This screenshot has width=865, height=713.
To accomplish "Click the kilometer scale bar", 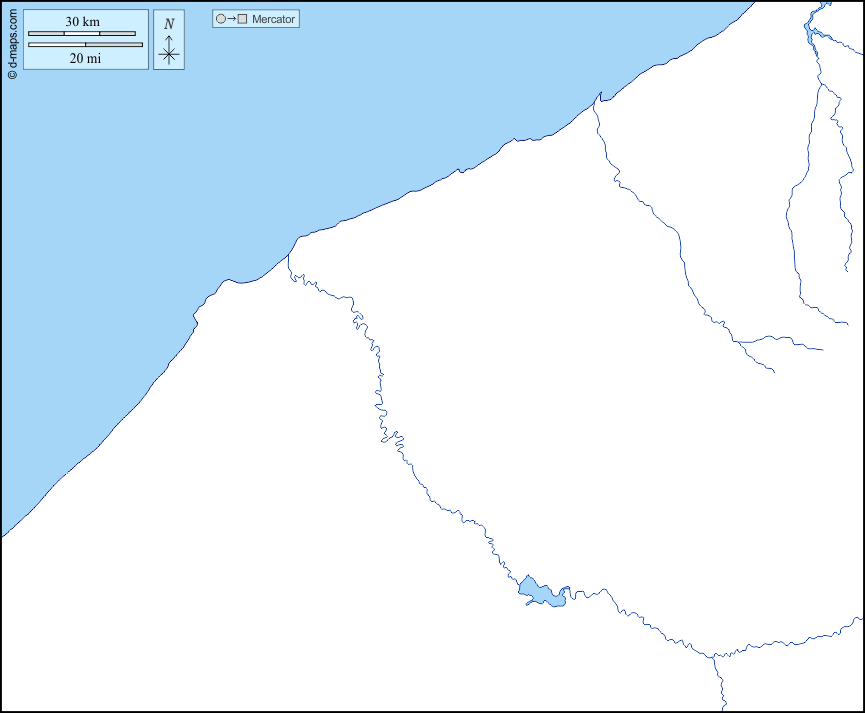I will click(x=82, y=34).
